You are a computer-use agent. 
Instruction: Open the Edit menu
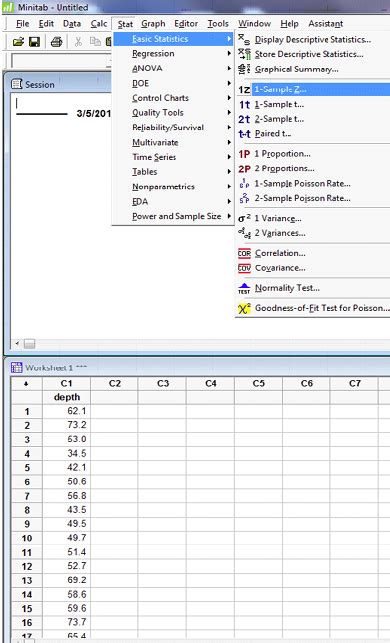tap(46, 24)
